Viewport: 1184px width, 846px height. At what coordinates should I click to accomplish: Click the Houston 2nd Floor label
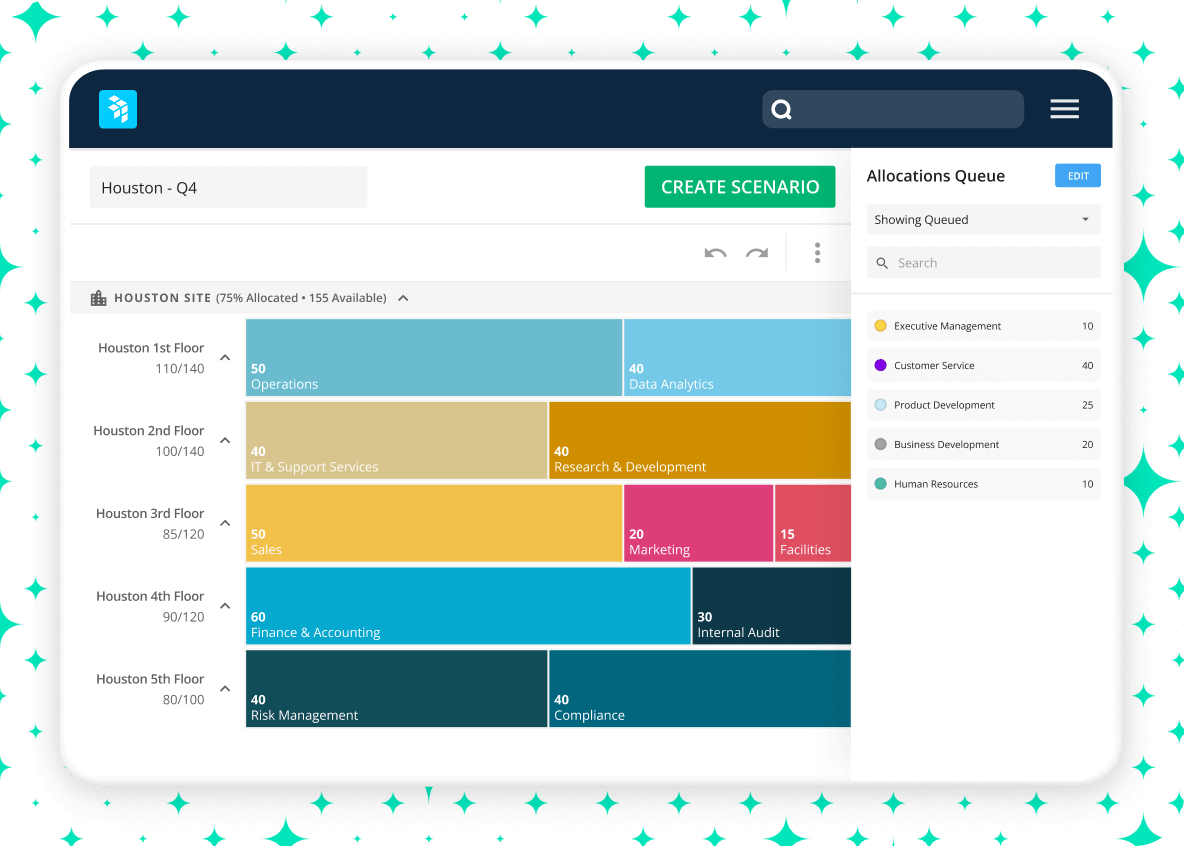coord(149,431)
